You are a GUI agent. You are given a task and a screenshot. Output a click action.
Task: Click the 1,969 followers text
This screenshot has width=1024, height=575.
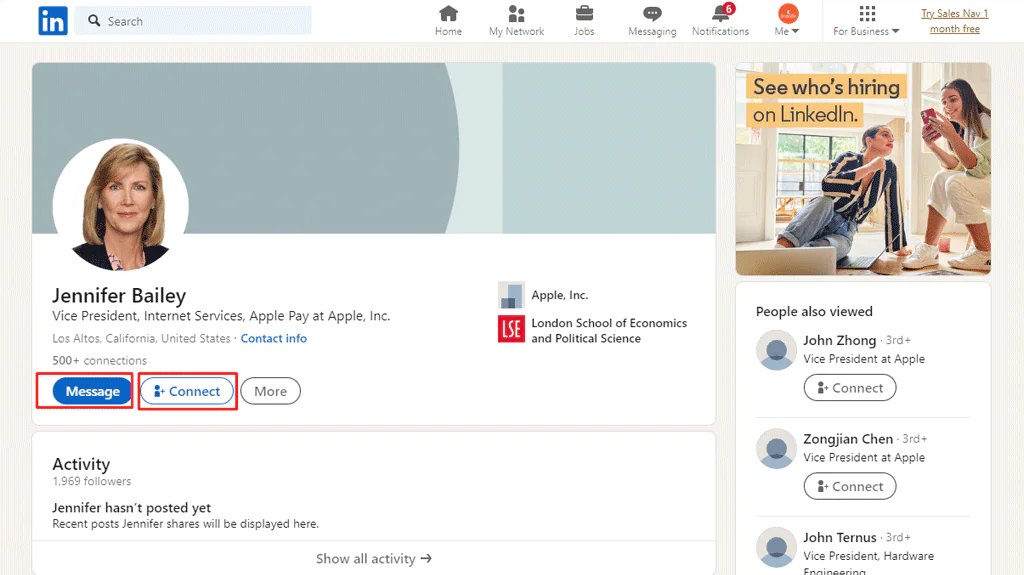click(x=91, y=481)
